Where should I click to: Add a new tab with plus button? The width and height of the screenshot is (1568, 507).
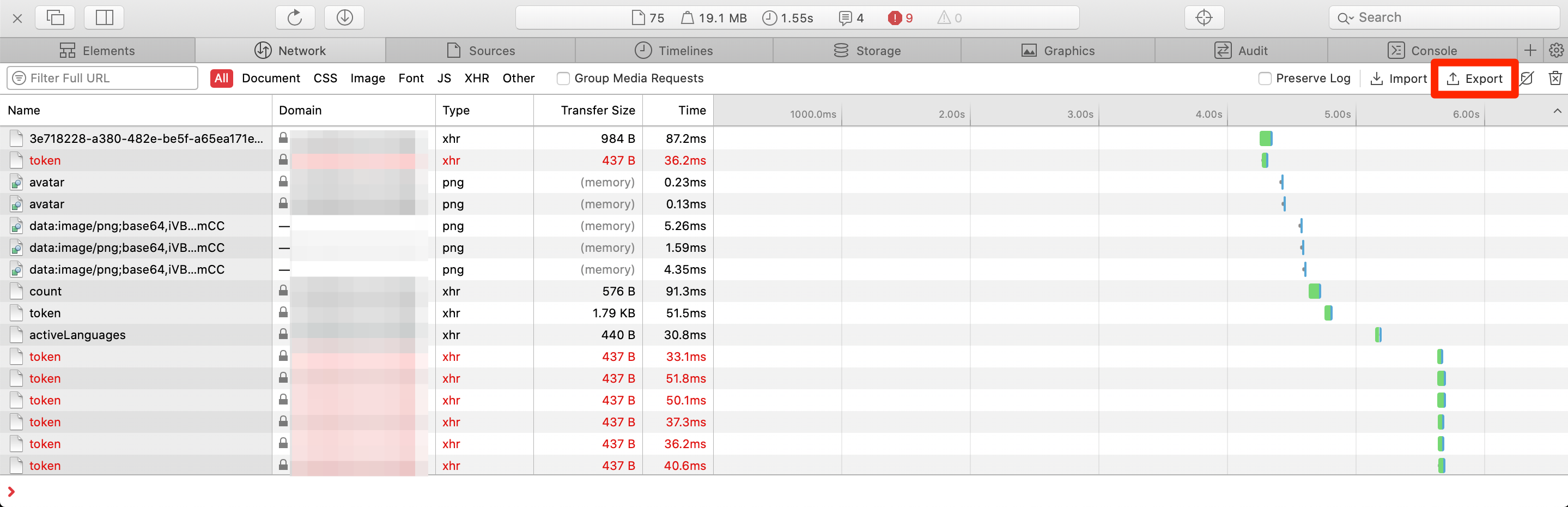[x=1530, y=51]
